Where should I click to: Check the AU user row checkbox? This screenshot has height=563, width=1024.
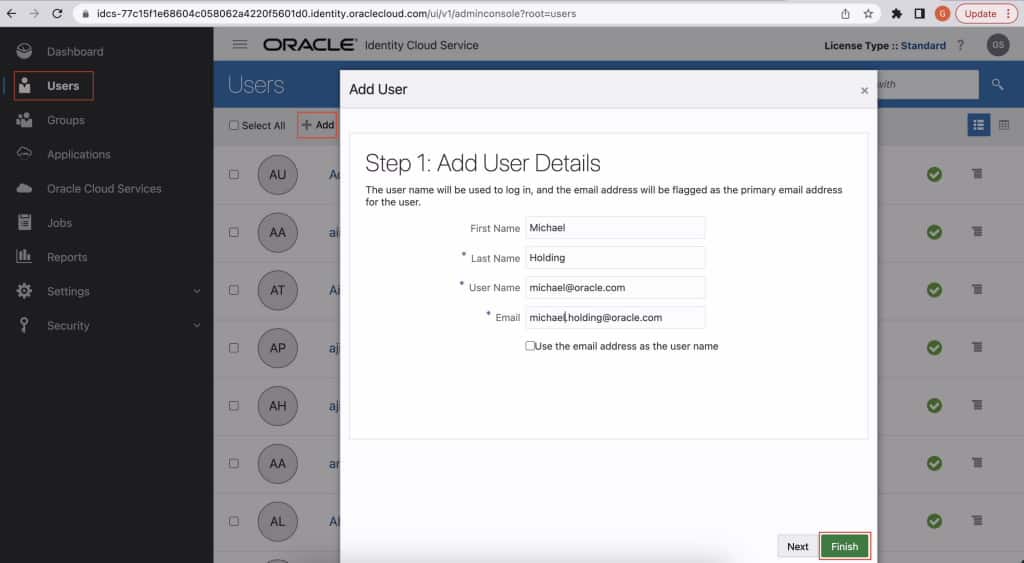click(x=234, y=174)
